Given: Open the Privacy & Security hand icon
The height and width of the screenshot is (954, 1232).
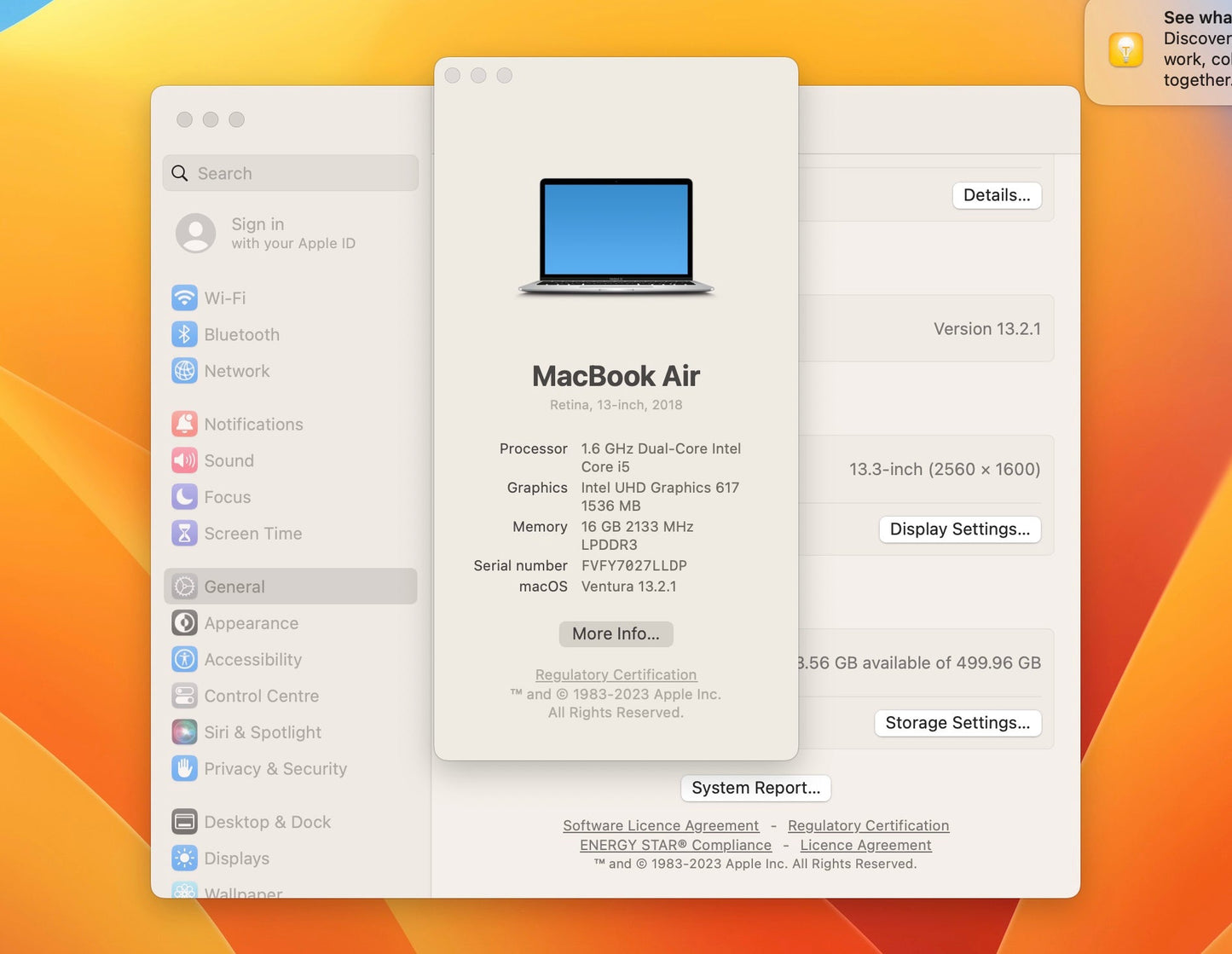Looking at the screenshot, I should (x=184, y=768).
